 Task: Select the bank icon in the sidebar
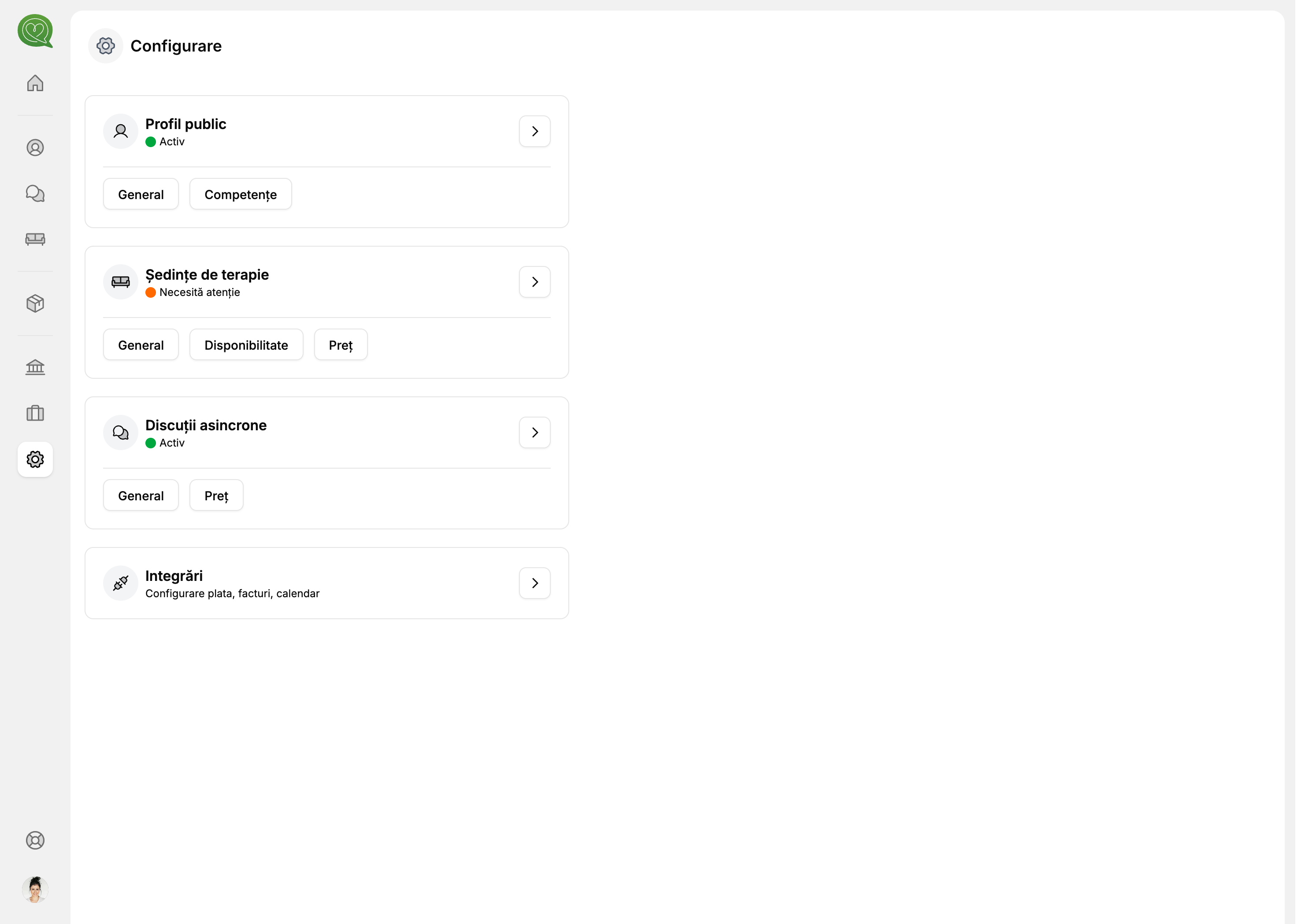pos(35,367)
